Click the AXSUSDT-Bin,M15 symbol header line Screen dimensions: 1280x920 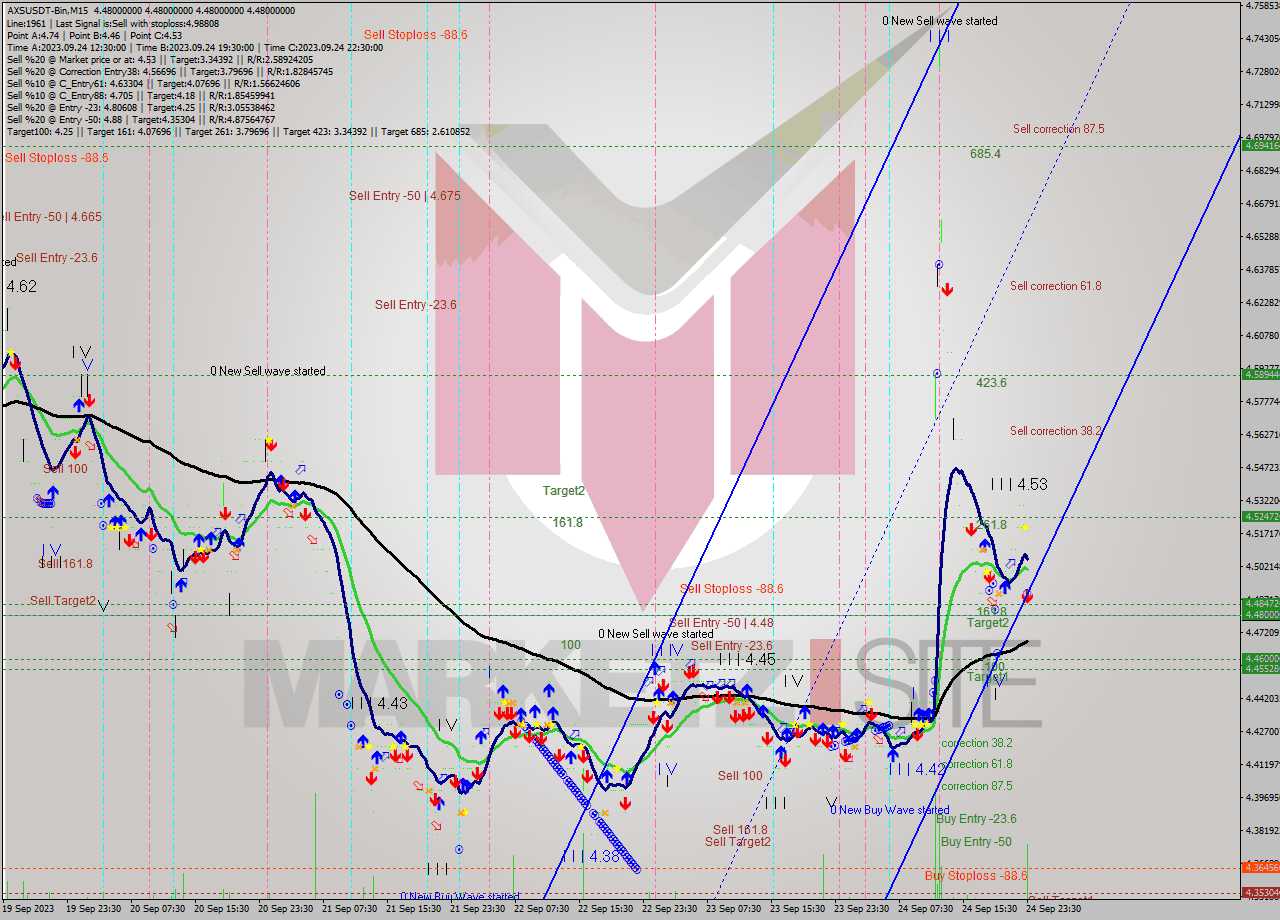pos(151,11)
